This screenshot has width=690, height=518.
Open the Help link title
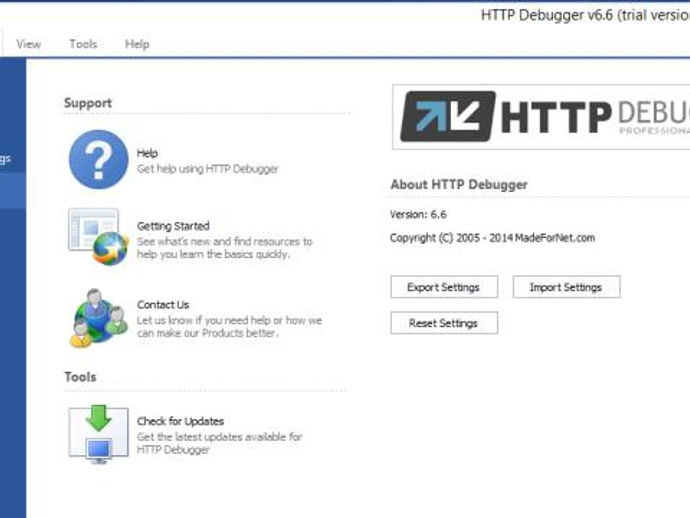[147, 153]
